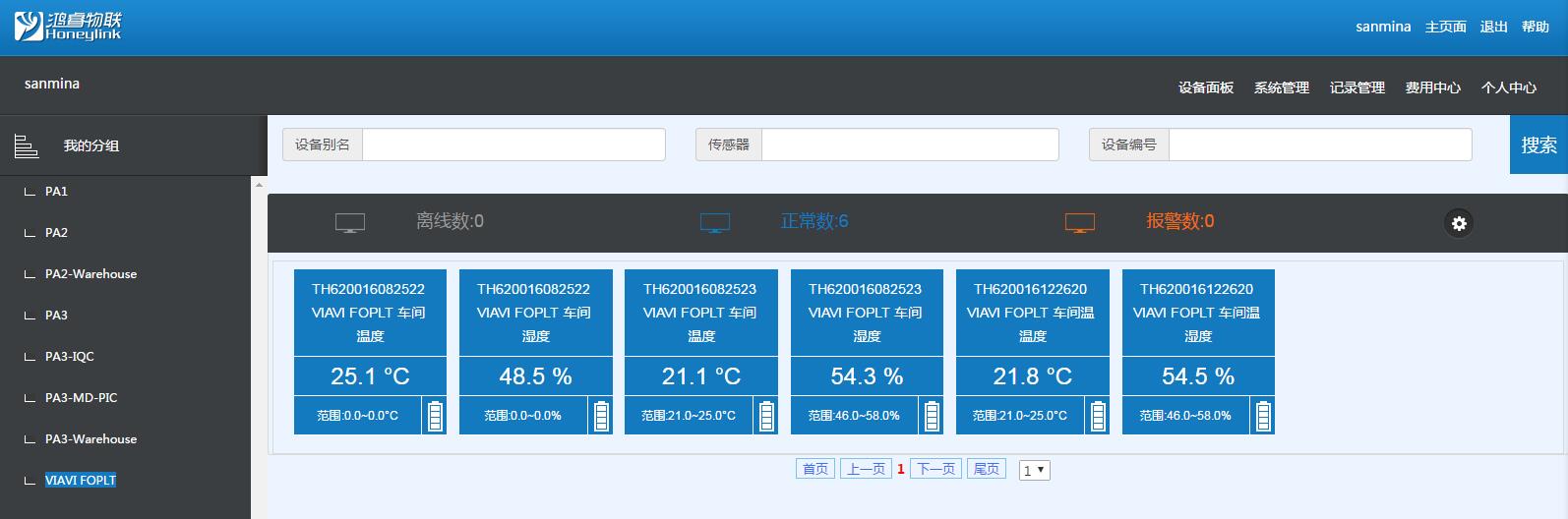
Task: Go to 尾页 last page
Action: point(987,469)
